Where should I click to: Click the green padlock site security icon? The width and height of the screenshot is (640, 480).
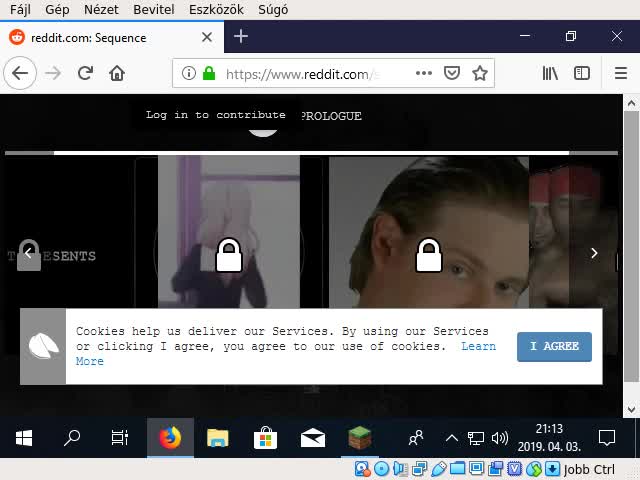209,73
